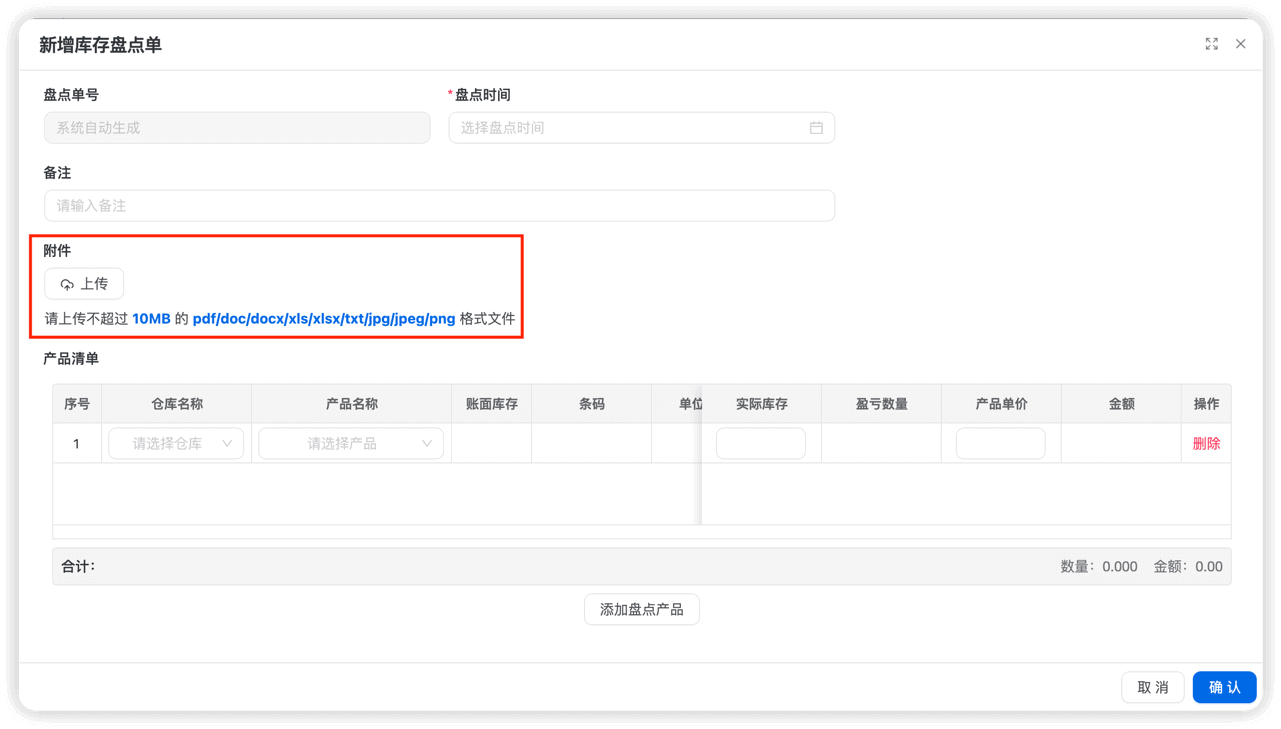
Task: Click the 盈亏数量 column header
Action: tap(881, 404)
